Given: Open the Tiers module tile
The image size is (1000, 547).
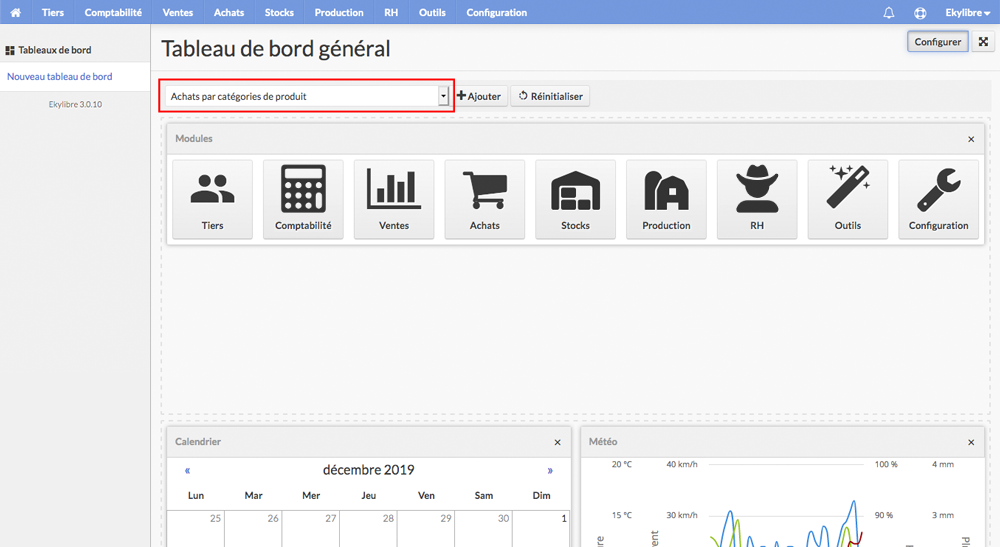Looking at the screenshot, I should tap(212, 200).
